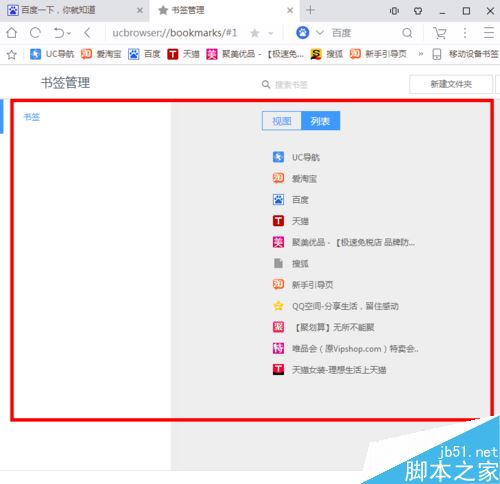Image resolution: width=500 pixels, height=484 pixels.
Task: Open 搜狐 in bookmarks bar
Action: click(x=326, y=54)
